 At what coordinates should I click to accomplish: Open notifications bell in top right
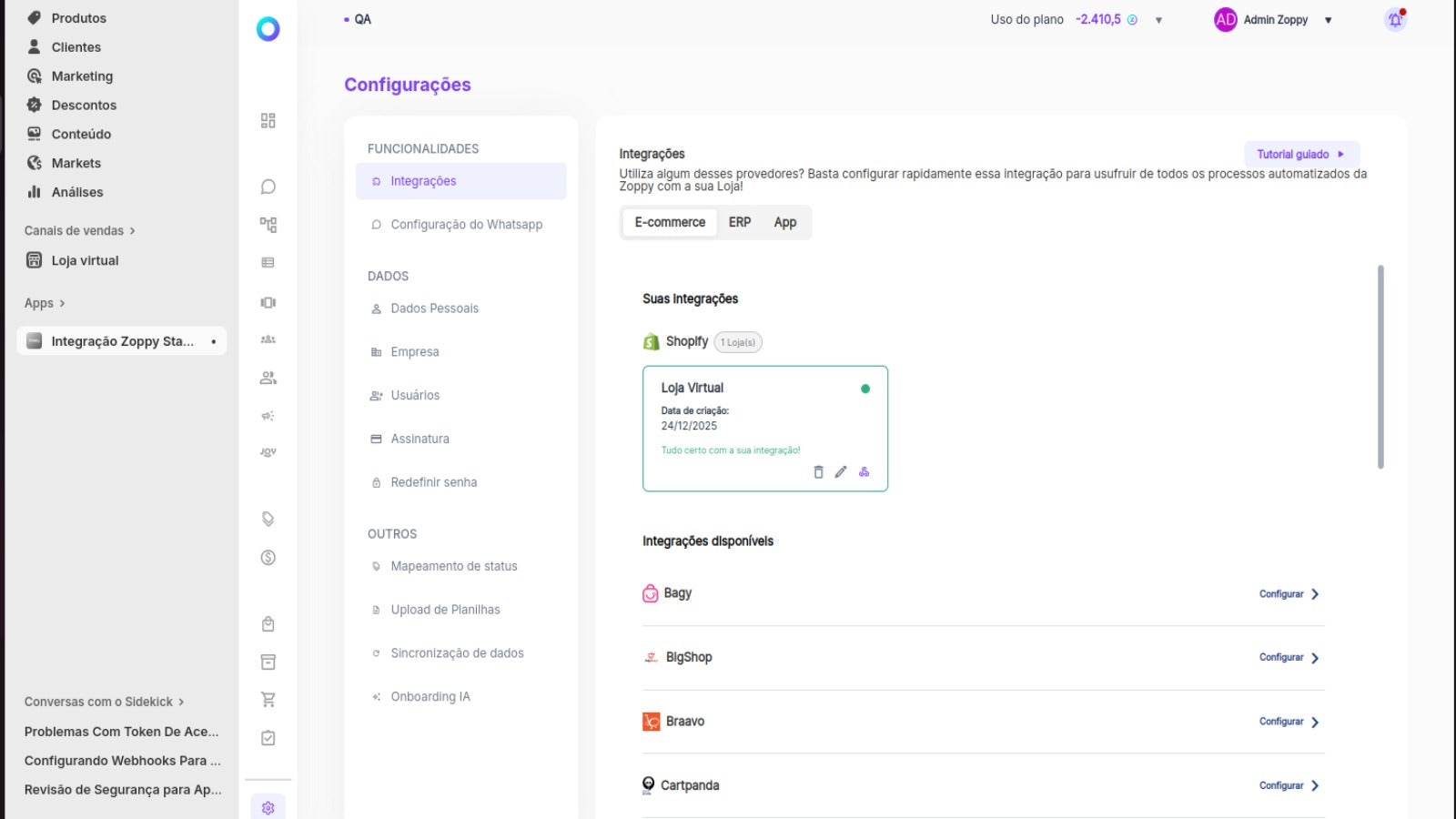point(1394,20)
